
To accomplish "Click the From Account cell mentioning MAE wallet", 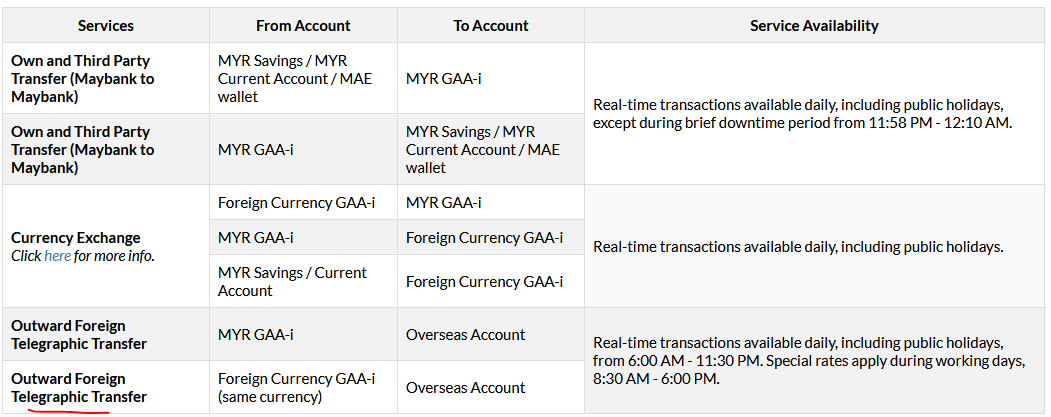I will pyautogui.click(x=295, y=78).
